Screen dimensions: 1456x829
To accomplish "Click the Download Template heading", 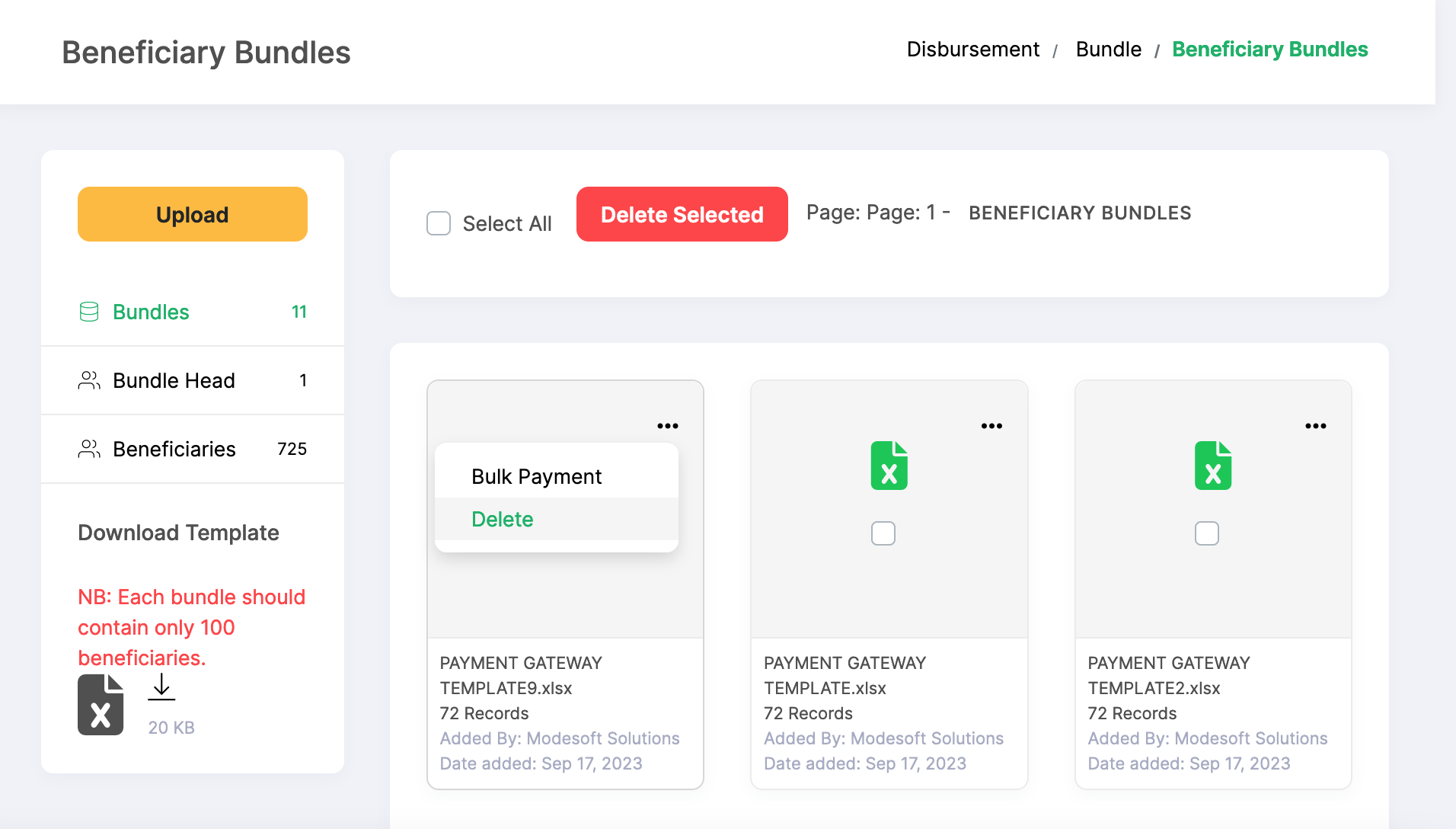I will (178, 533).
